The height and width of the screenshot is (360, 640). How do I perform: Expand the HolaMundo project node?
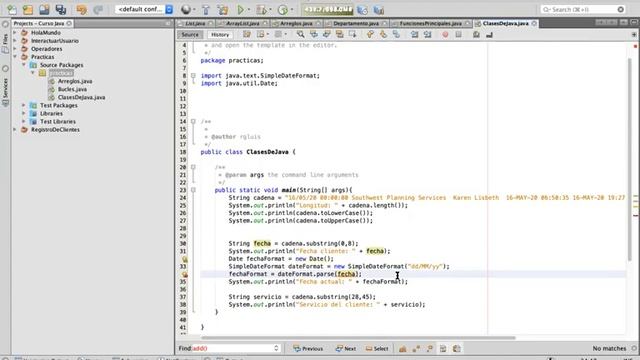tap(15, 33)
